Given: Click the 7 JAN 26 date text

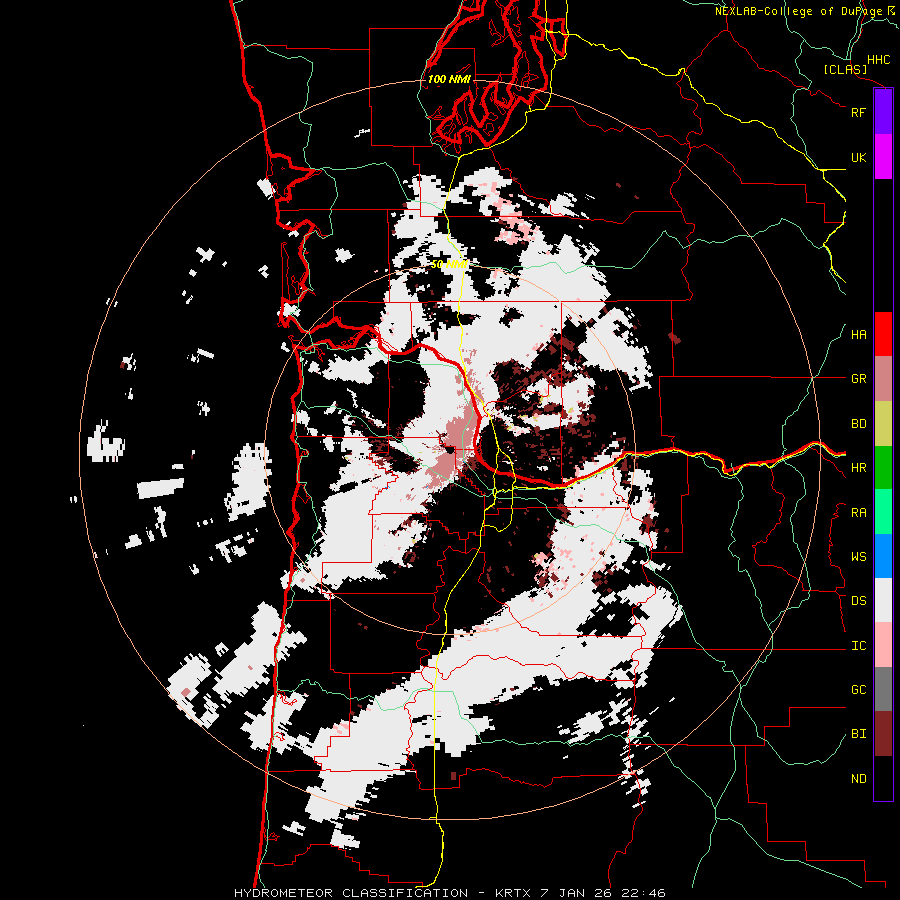Looking at the screenshot, I should (x=577, y=893).
